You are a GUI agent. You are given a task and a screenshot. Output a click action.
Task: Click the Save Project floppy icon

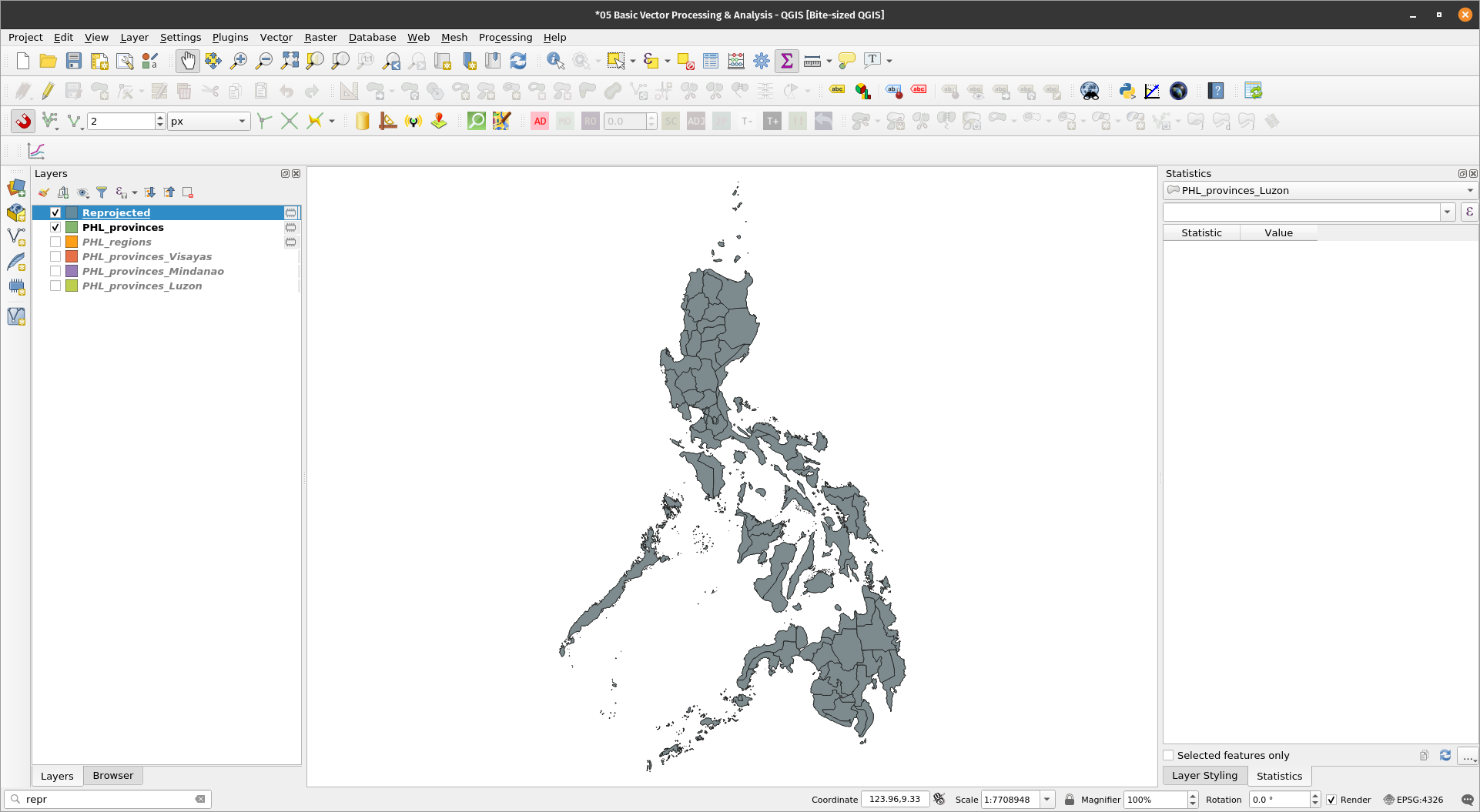pyautogui.click(x=74, y=61)
